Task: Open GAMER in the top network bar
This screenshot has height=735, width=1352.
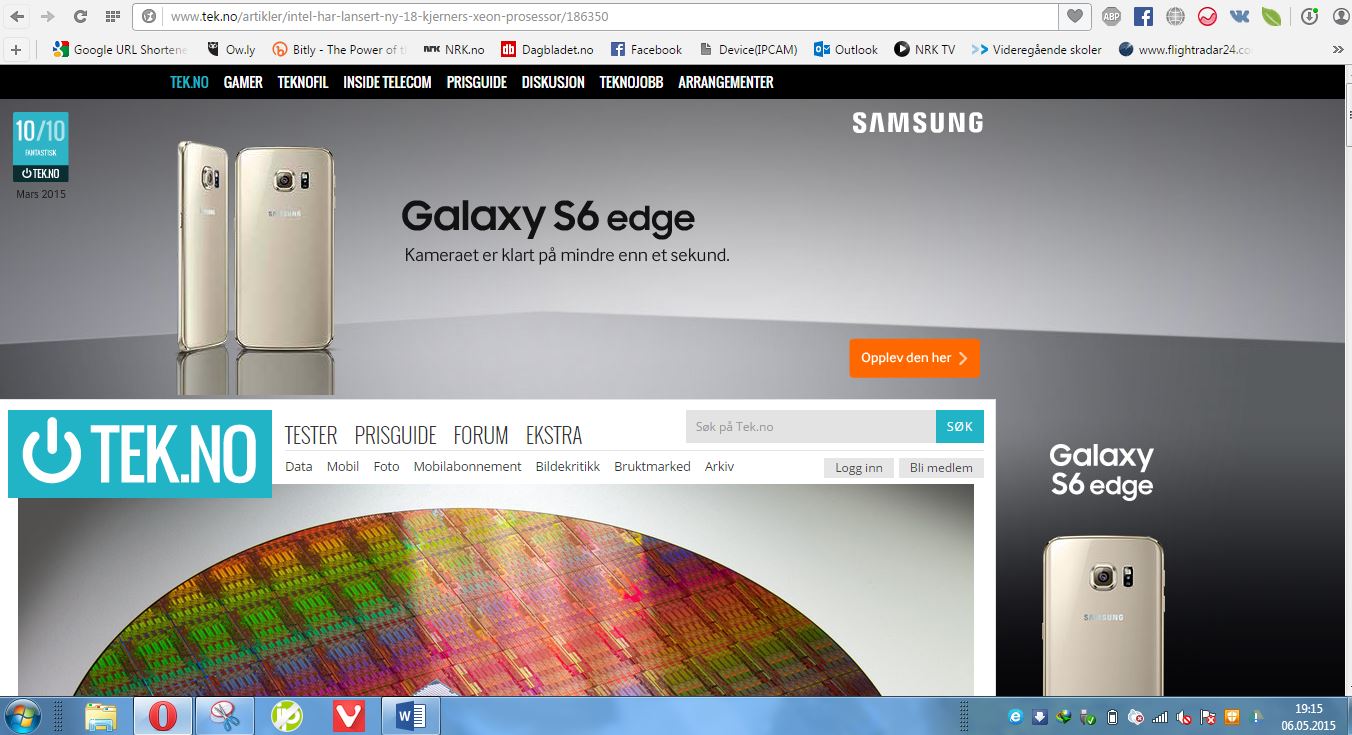Action: coord(243,82)
